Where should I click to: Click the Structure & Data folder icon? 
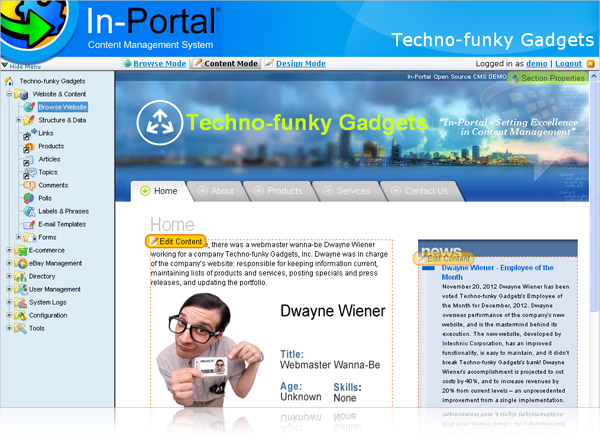point(29,120)
